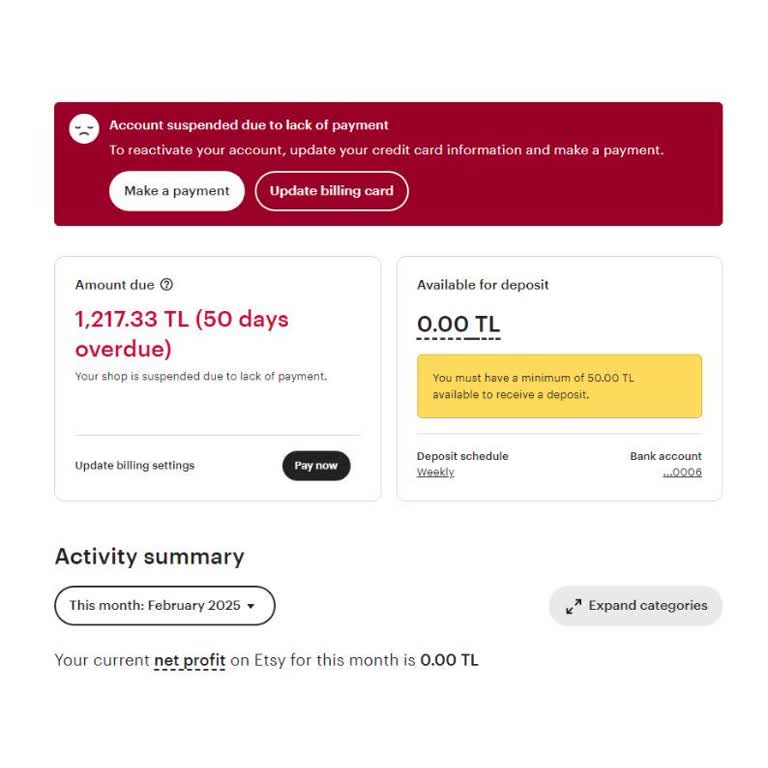This screenshot has height=768, width=768.
Task: Click the shop suspended notice under the amount due
Action: pos(201,377)
